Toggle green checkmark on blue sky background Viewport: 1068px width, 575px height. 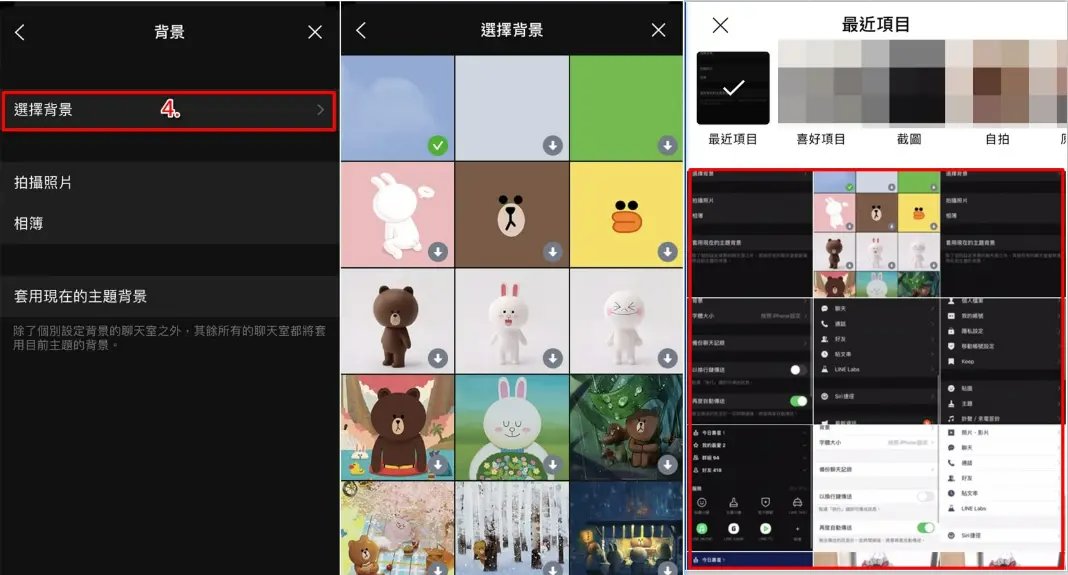pos(438,145)
